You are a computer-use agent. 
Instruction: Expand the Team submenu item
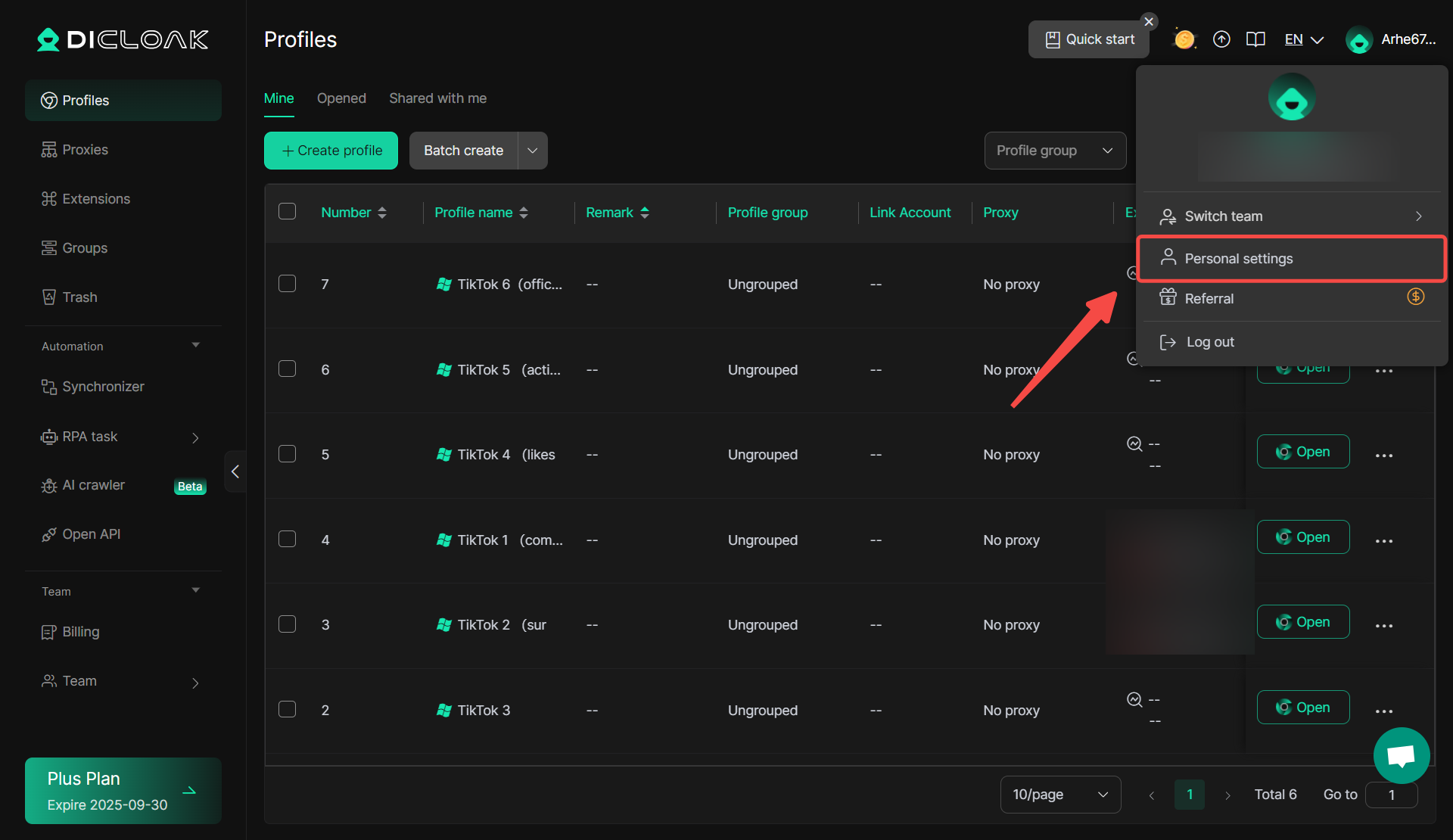(195, 683)
